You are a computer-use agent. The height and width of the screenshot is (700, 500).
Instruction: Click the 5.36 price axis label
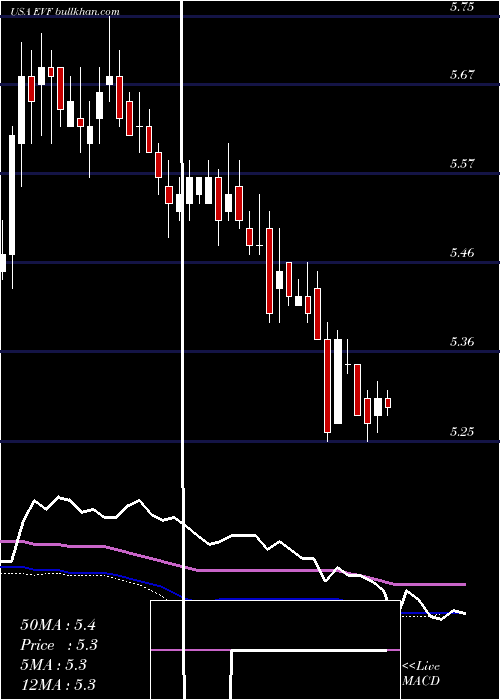462,342
